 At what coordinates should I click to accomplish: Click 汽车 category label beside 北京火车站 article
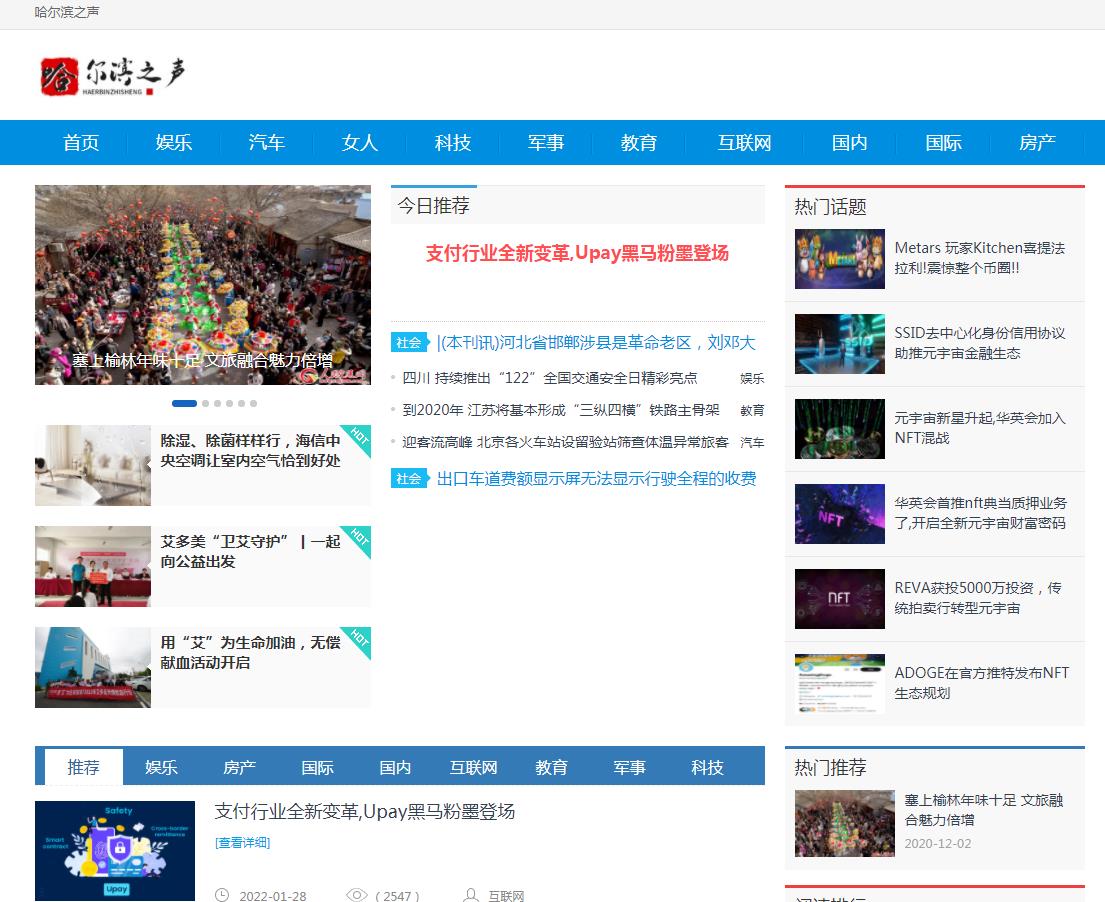coord(752,443)
